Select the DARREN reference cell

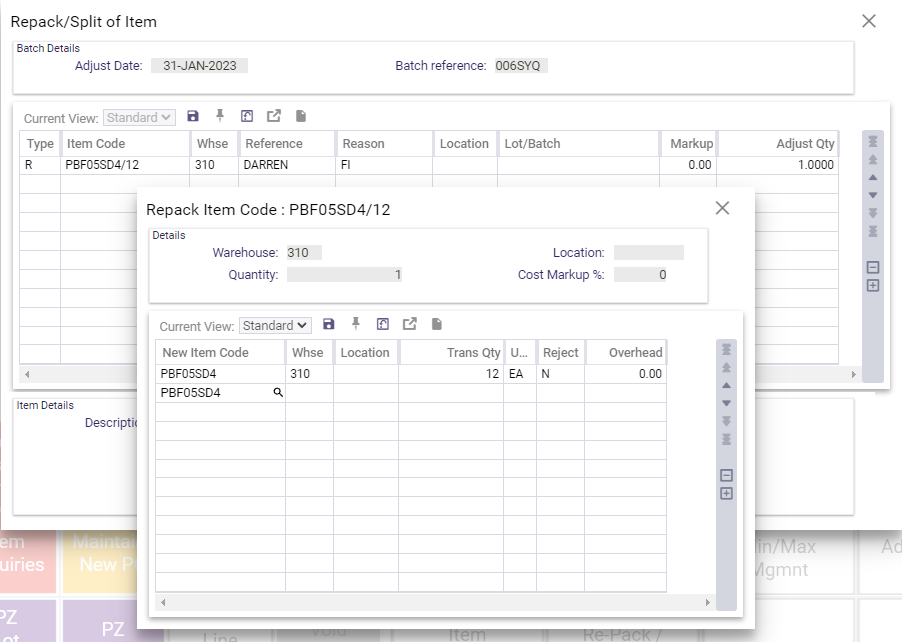286,165
